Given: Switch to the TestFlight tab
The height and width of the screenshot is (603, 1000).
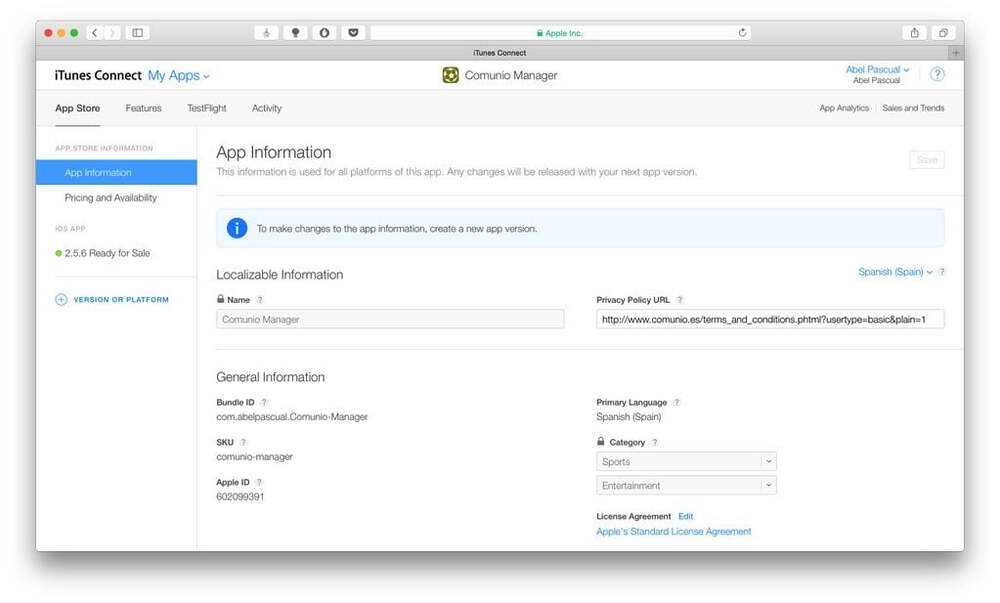Looking at the screenshot, I should 207,108.
